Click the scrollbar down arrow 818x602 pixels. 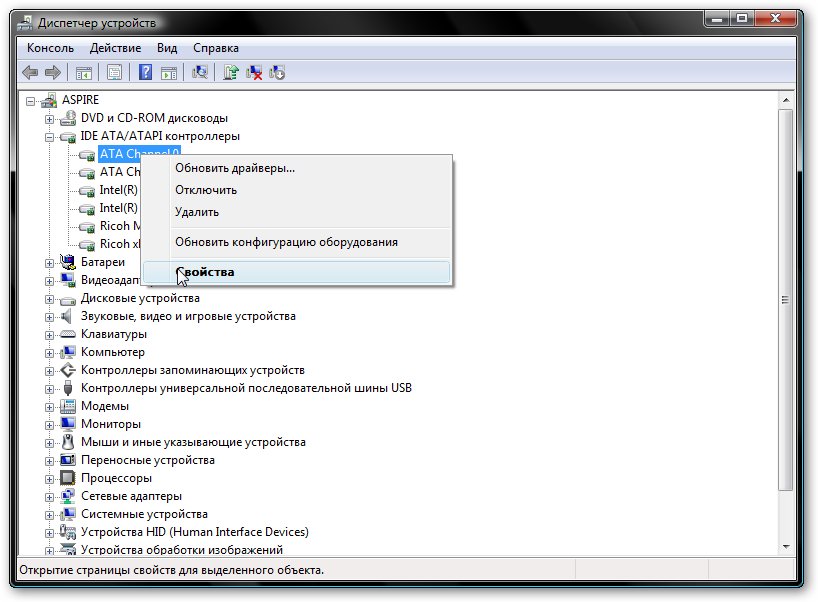tap(786, 547)
